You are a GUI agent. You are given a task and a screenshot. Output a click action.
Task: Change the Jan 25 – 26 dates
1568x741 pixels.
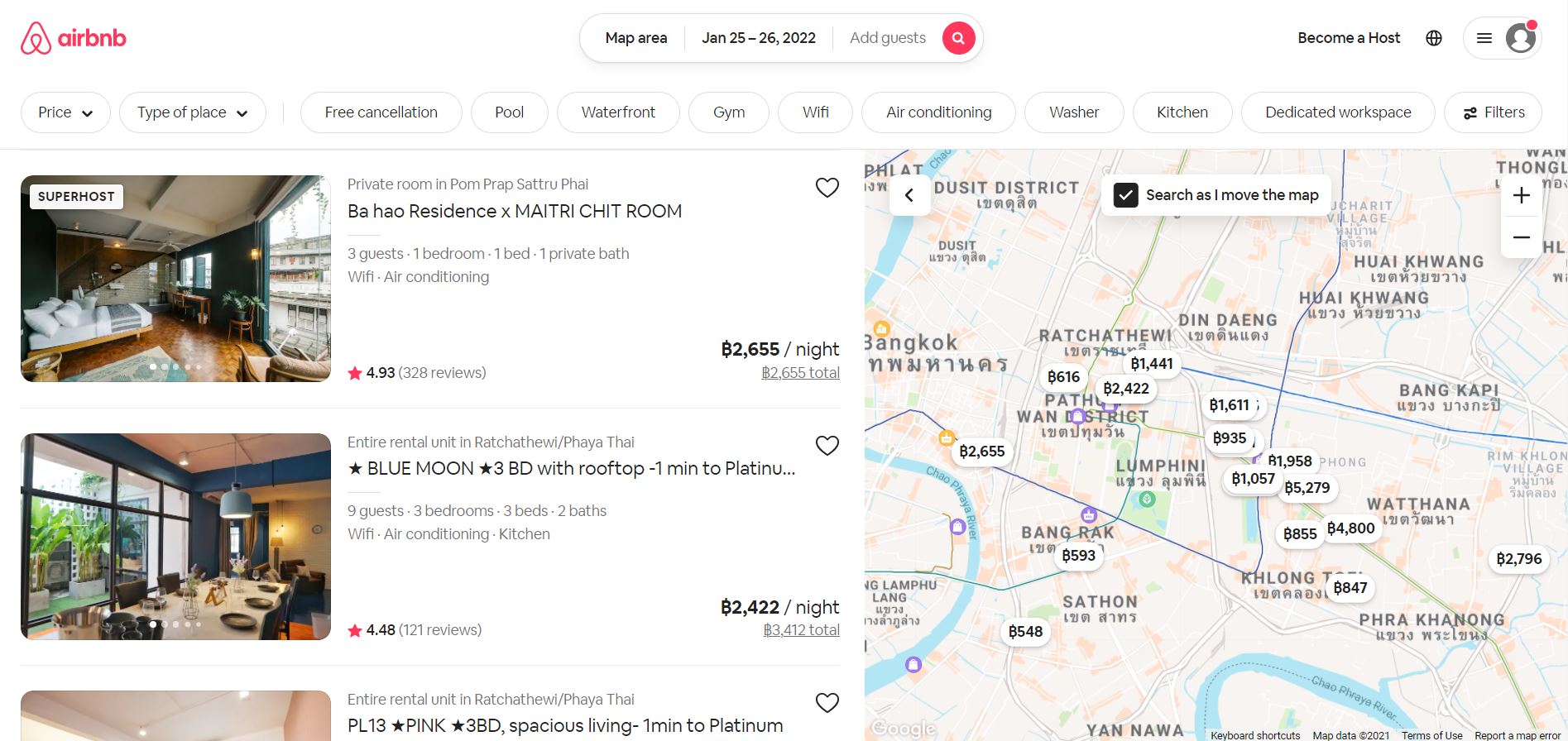[x=758, y=38]
